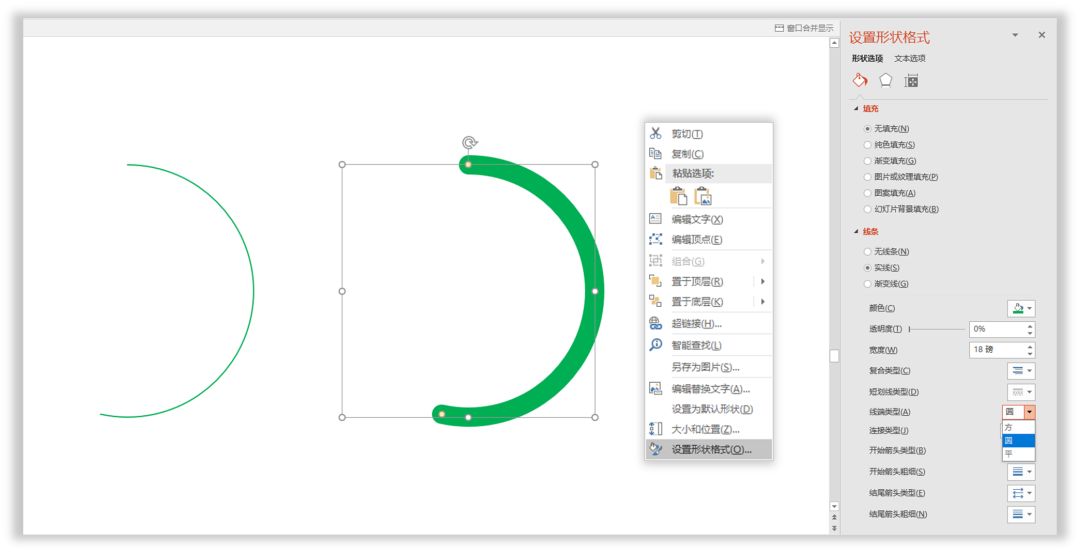Open the Effects pentagon tab

[886, 81]
